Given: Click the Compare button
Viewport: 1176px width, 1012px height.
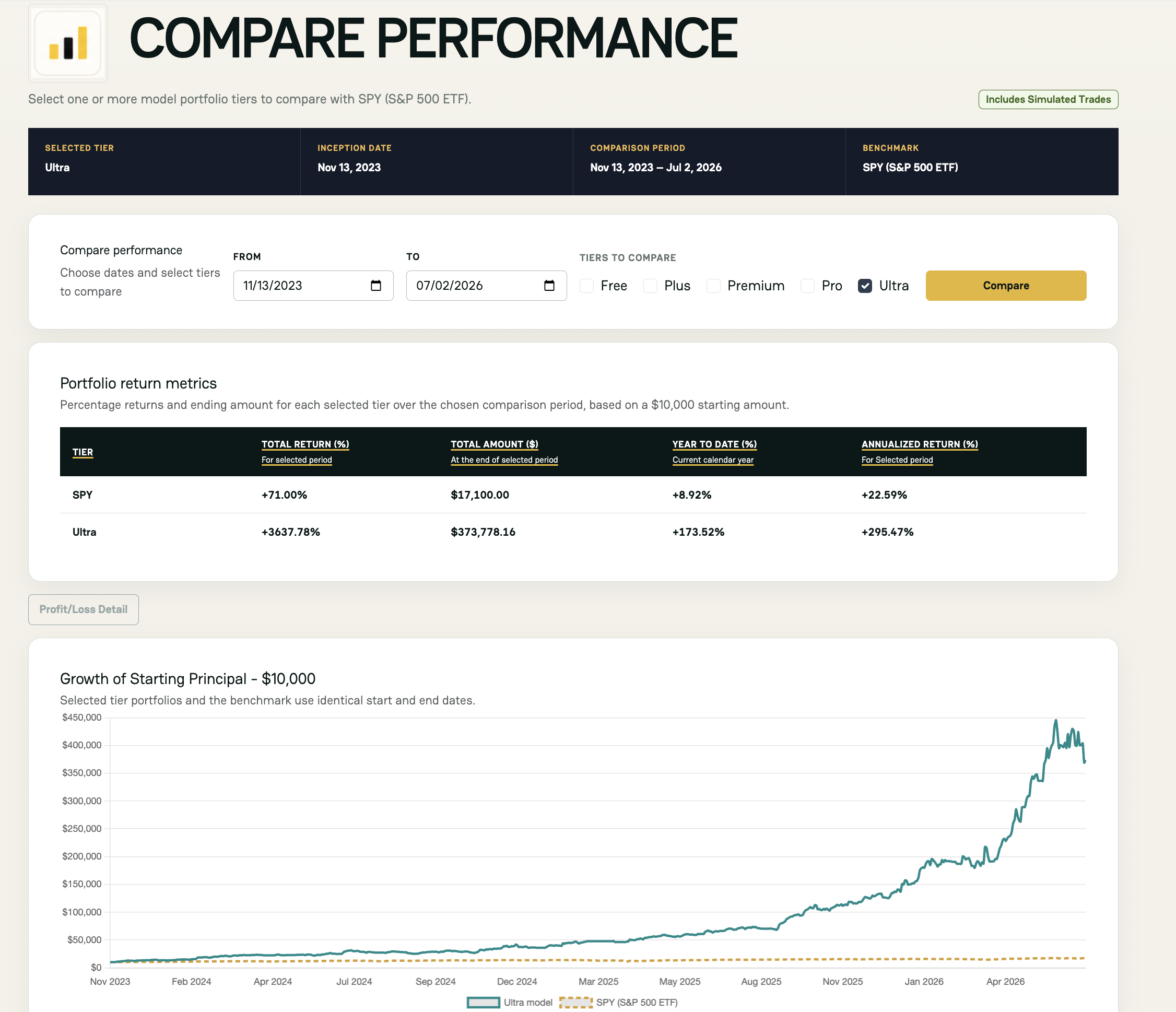Looking at the screenshot, I should point(1006,286).
